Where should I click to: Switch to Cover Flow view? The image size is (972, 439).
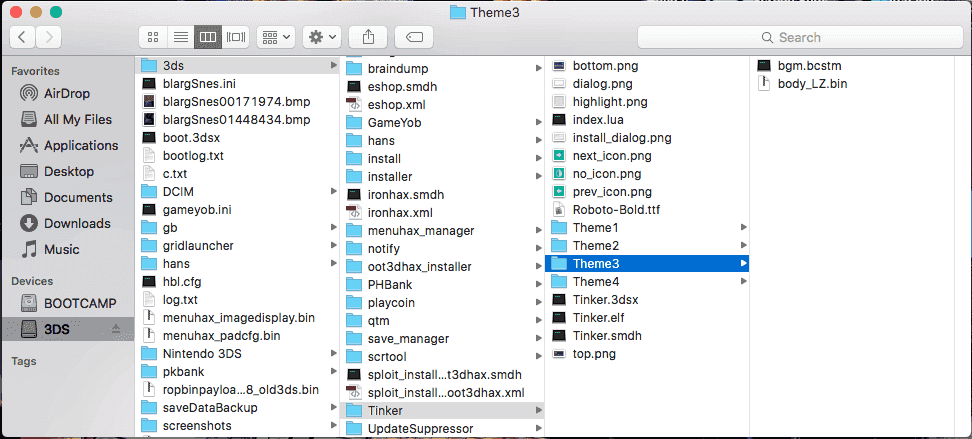[236, 37]
